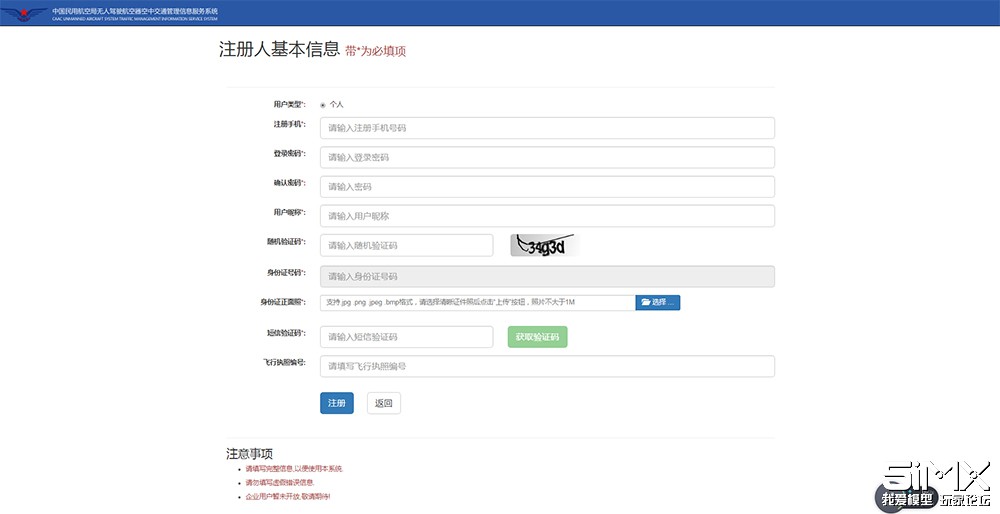Screen dimensions: 1000x514
Task: Click the 带*为必填项 required note
Action: (x=376, y=52)
